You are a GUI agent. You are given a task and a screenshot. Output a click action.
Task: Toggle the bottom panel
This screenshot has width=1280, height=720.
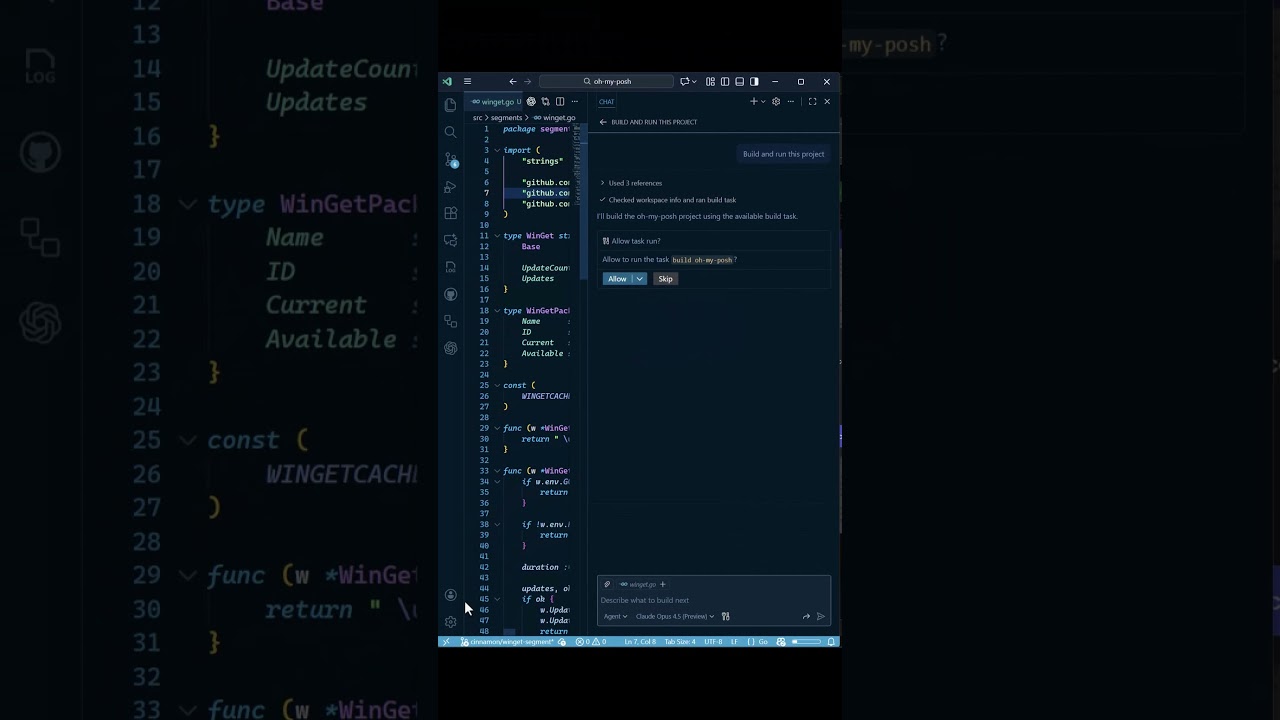(740, 82)
